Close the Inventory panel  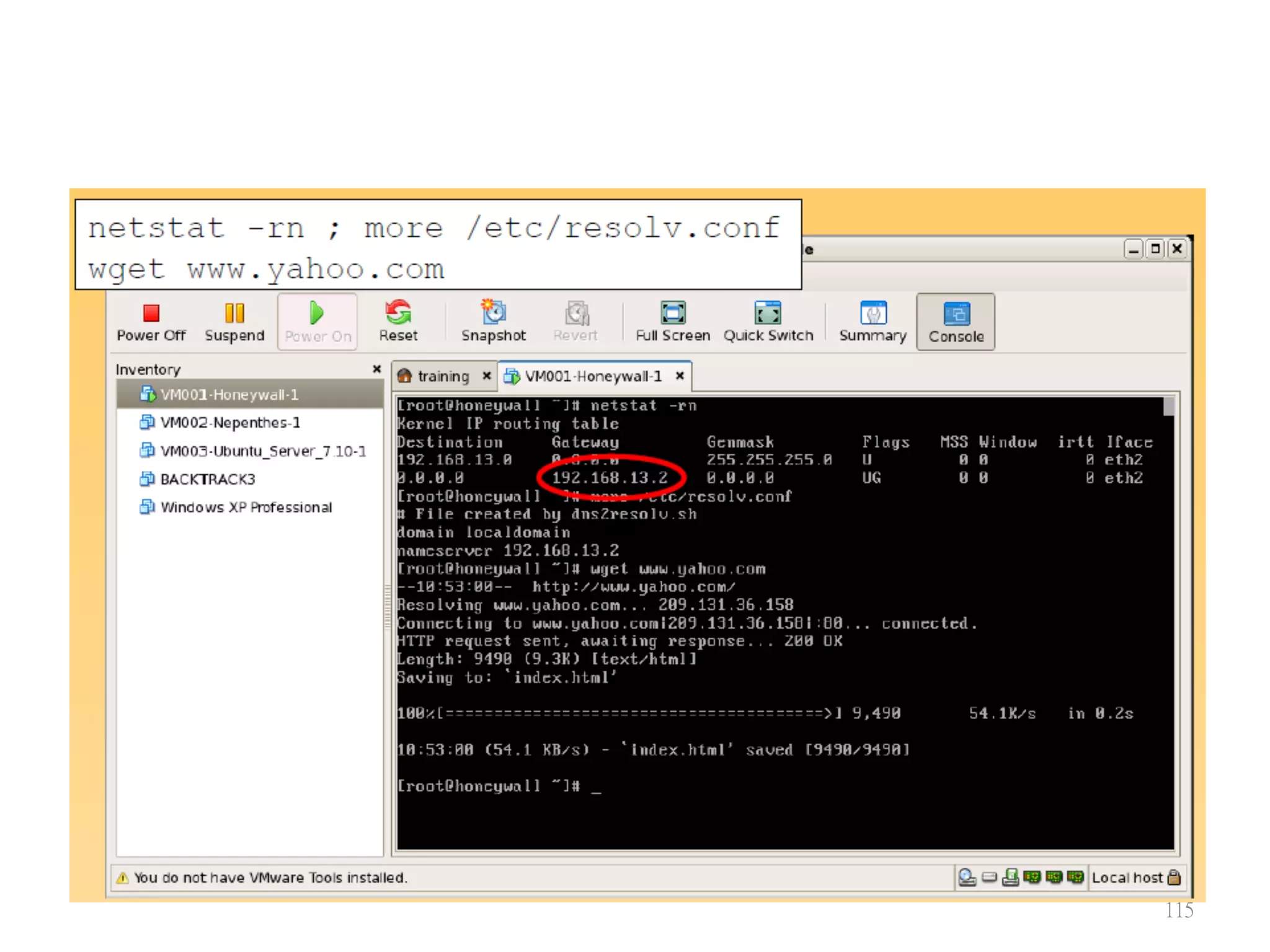[x=376, y=369]
